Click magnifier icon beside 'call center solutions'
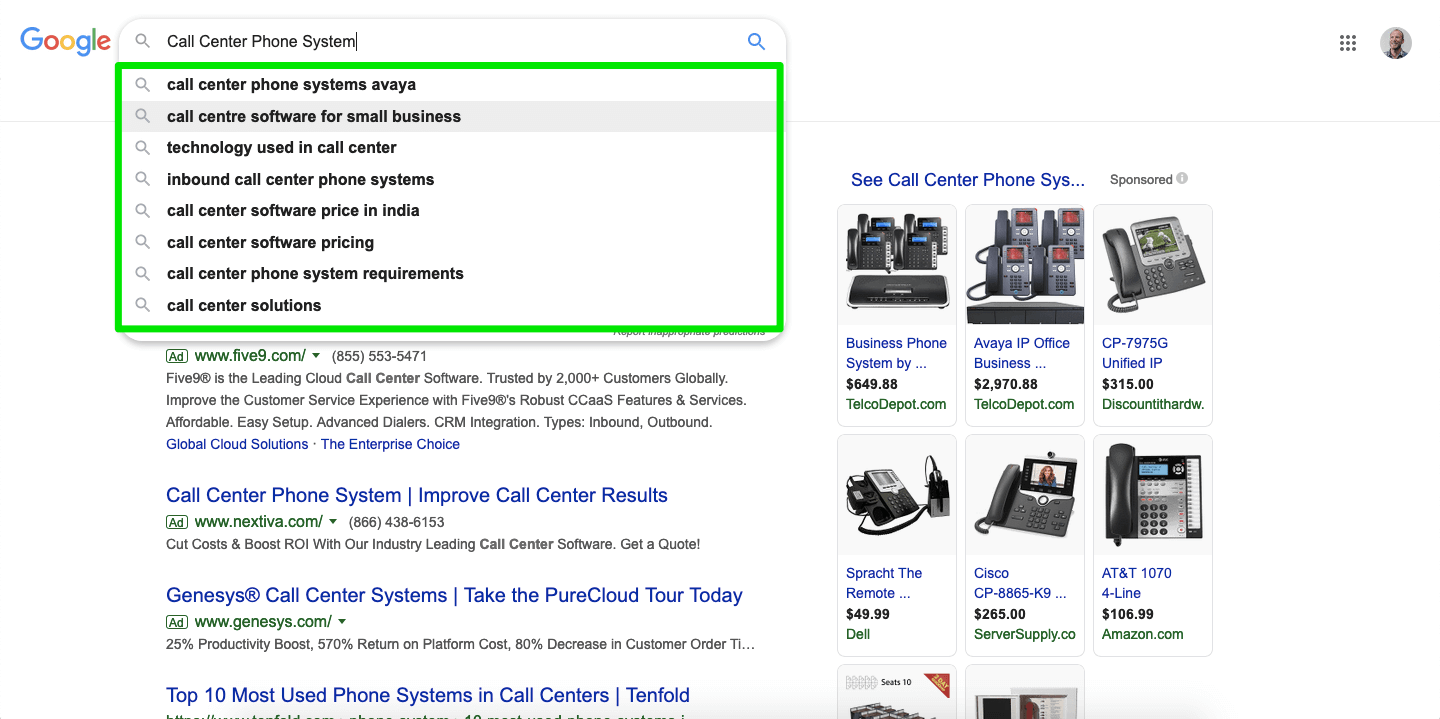The height and width of the screenshot is (719, 1440). [x=143, y=305]
